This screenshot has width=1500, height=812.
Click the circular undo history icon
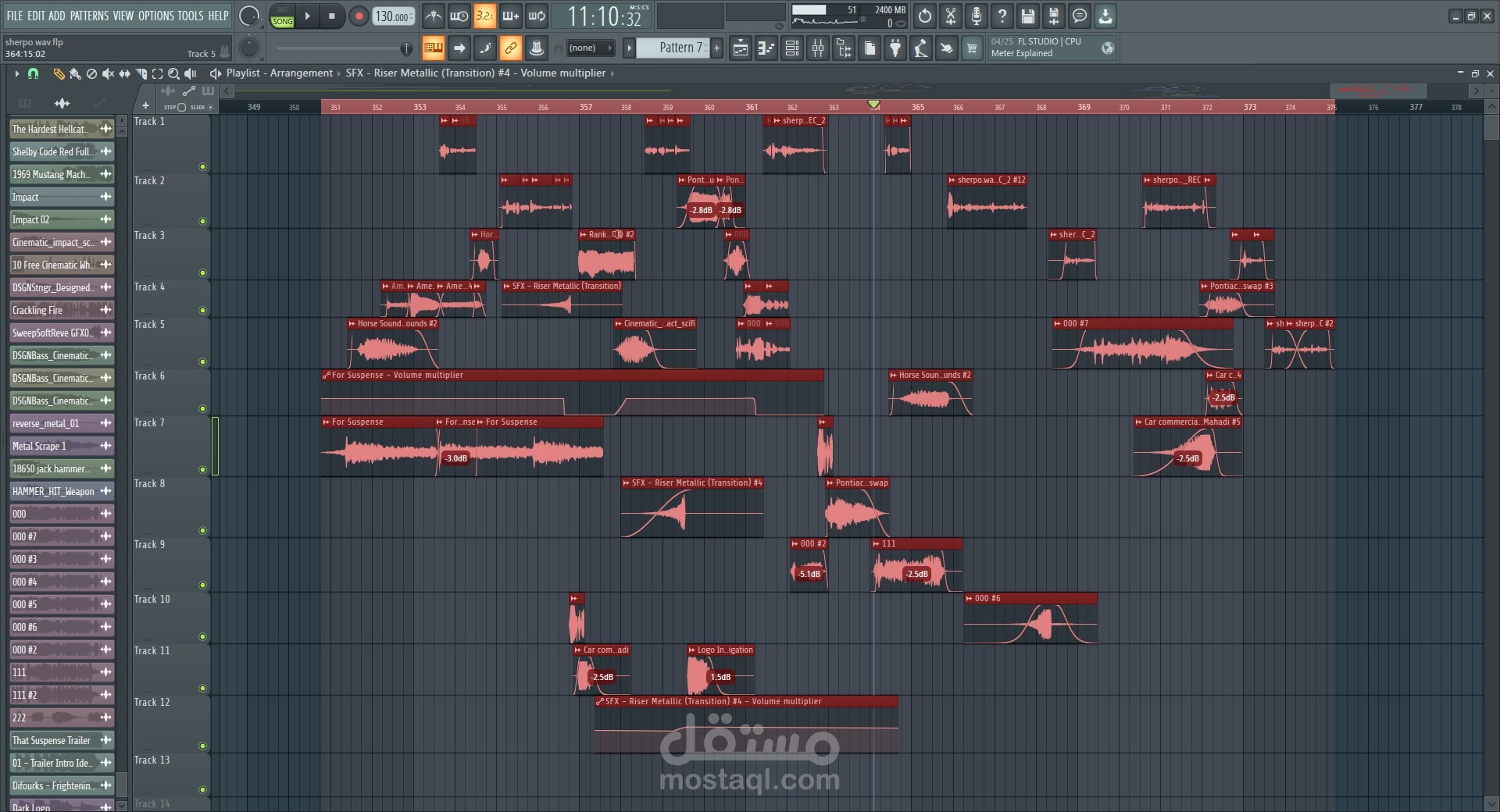point(925,16)
